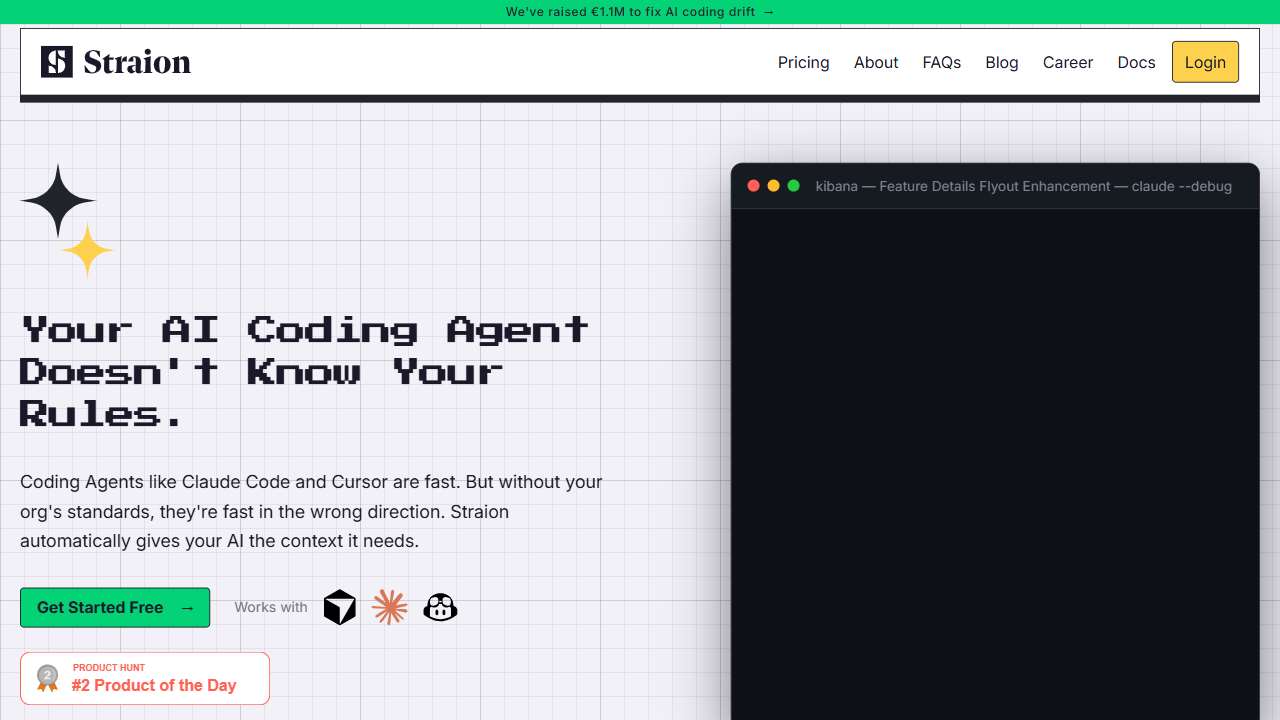The width and height of the screenshot is (1280, 720).
Task: Open the Docs nav link
Action: (1136, 62)
